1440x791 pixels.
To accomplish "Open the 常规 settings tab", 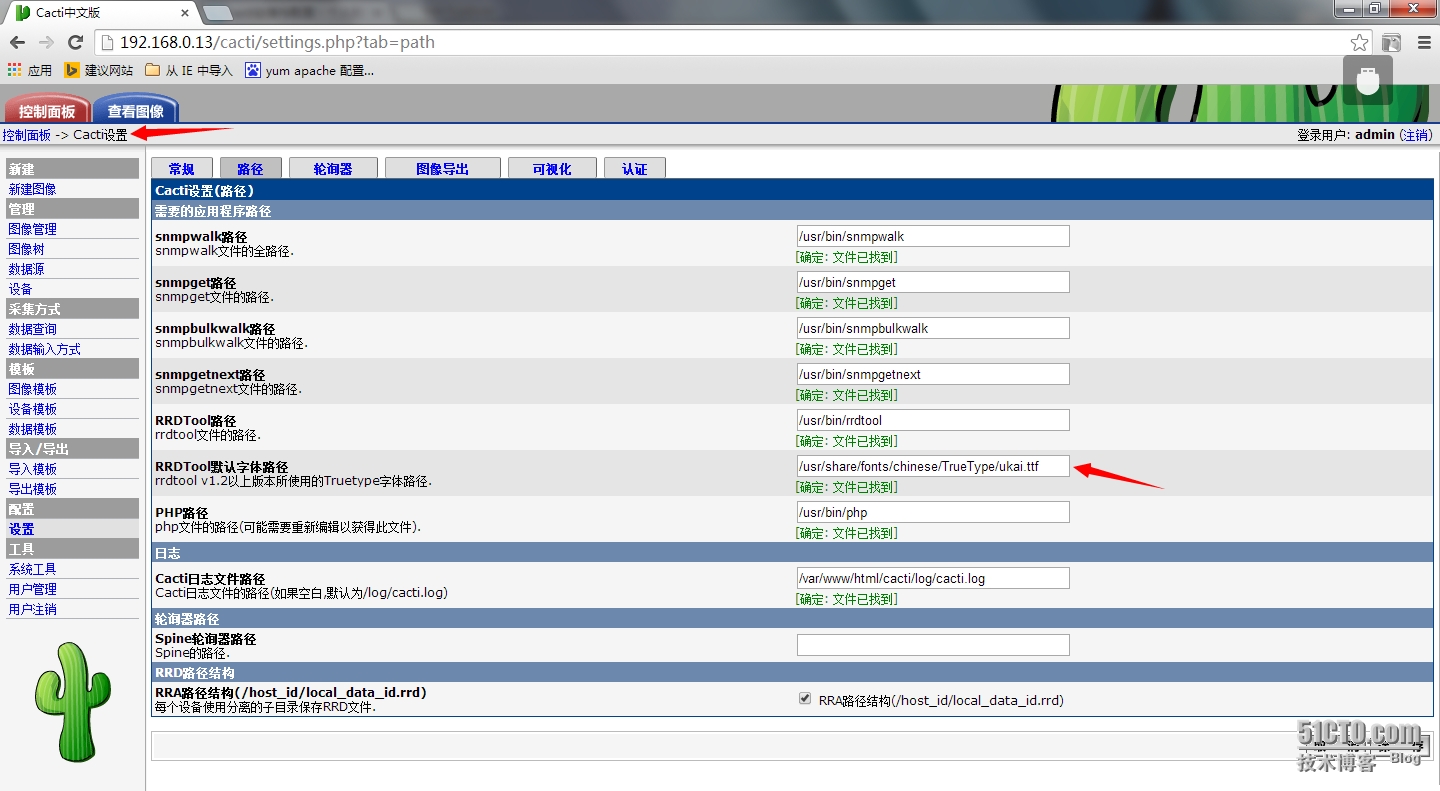I will pos(181,168).
